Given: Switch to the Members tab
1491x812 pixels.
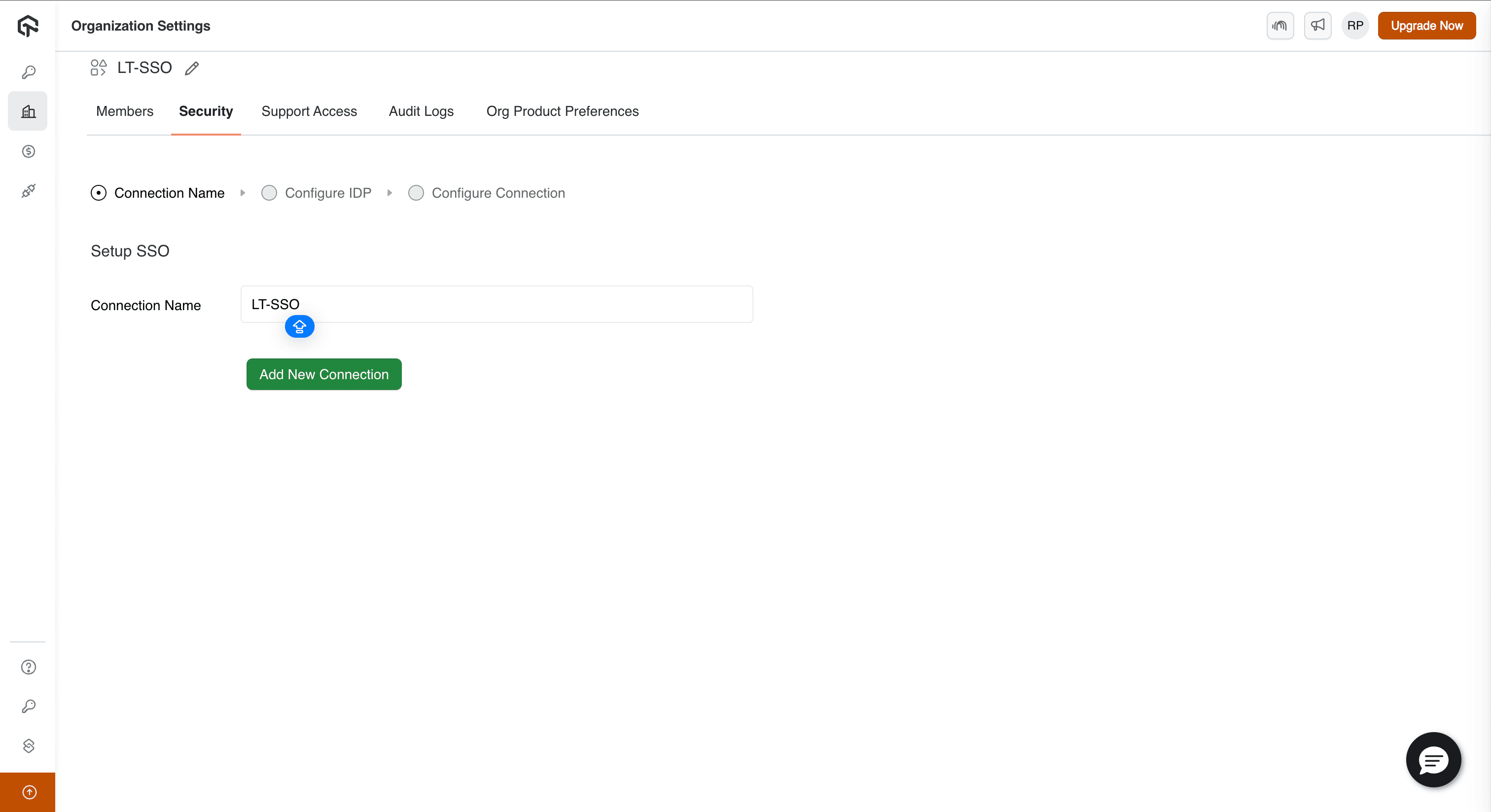Looking at the screenshot, I should pyautogui.click(x=124, y=111).
